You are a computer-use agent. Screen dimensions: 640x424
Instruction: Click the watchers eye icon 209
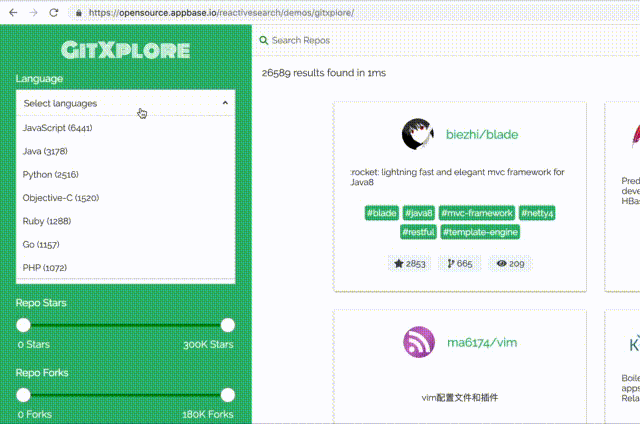(x=502, y=264)
